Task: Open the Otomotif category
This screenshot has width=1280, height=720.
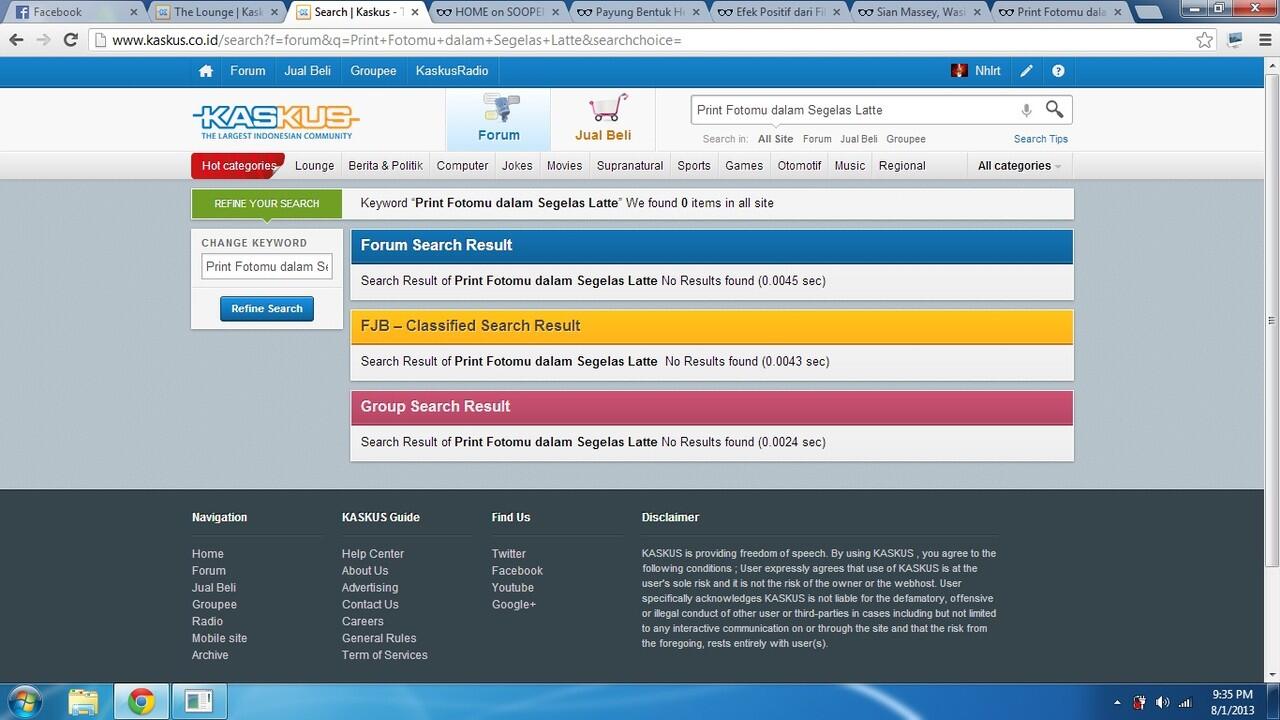Action: [799, 166]
